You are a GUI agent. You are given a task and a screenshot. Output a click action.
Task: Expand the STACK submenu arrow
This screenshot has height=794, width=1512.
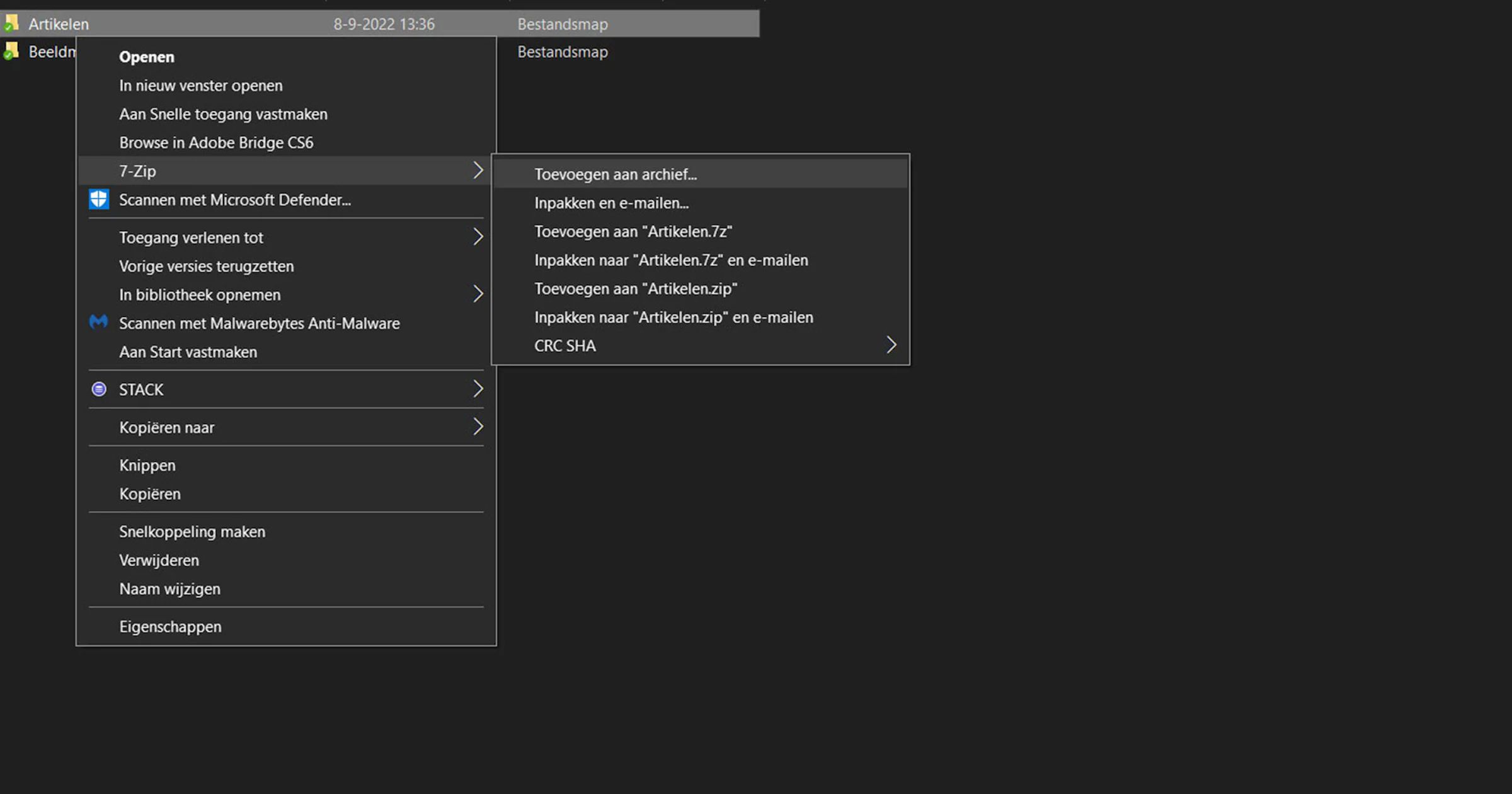pos(478,389)
